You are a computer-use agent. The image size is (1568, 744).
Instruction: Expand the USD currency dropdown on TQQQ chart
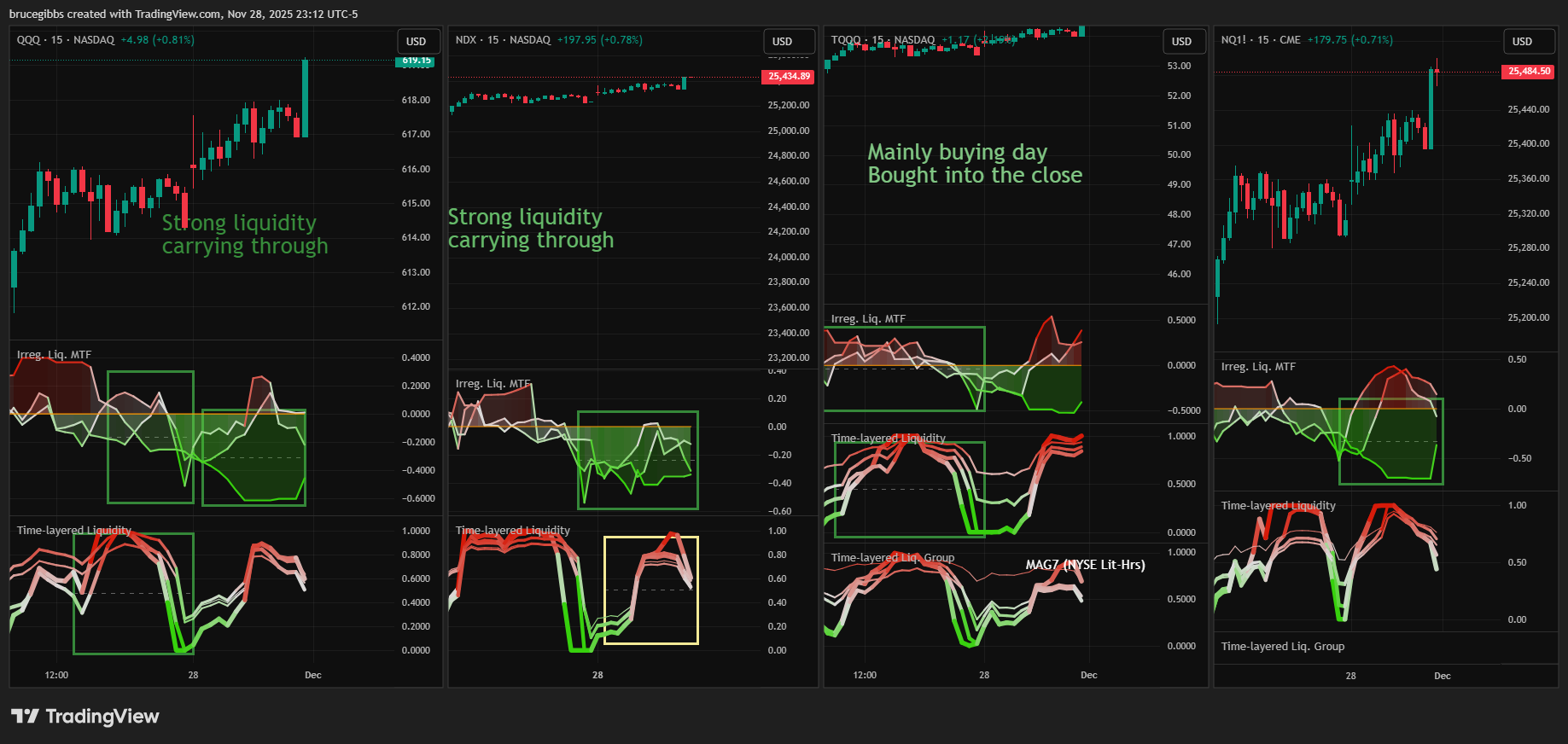coord(1182,41)
